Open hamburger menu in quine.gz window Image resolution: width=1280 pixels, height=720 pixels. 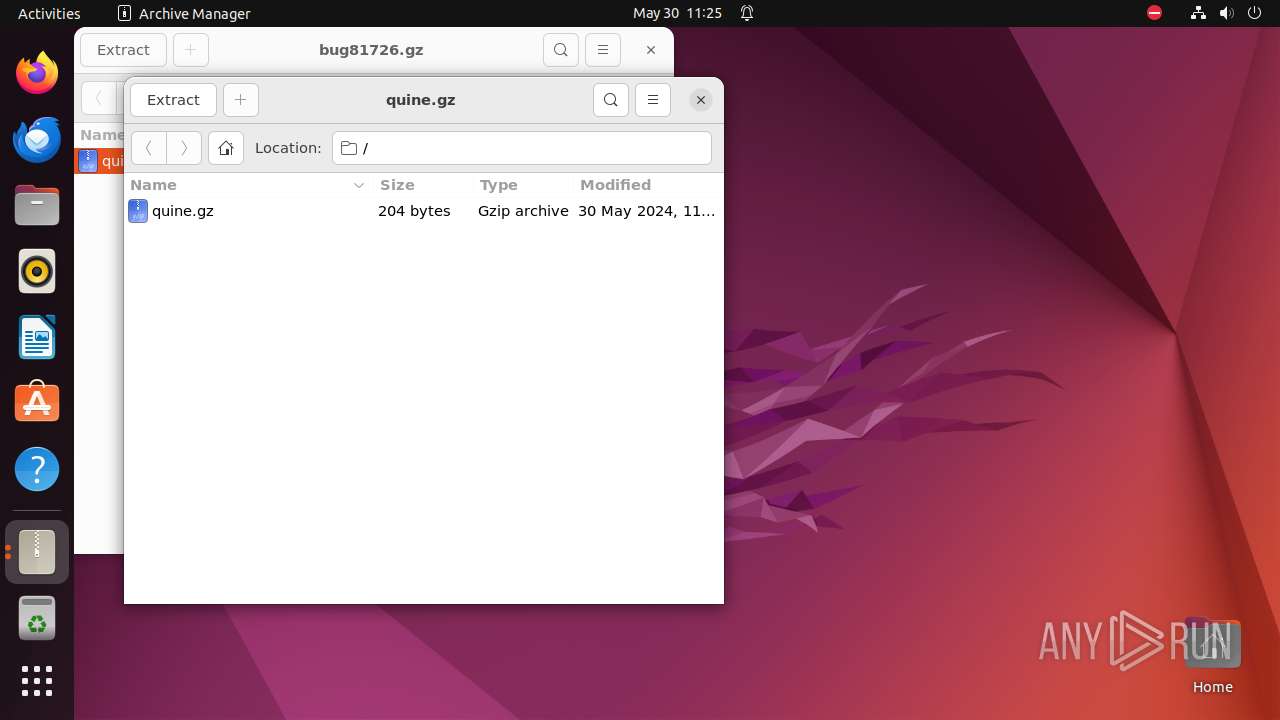coord(653,100)
